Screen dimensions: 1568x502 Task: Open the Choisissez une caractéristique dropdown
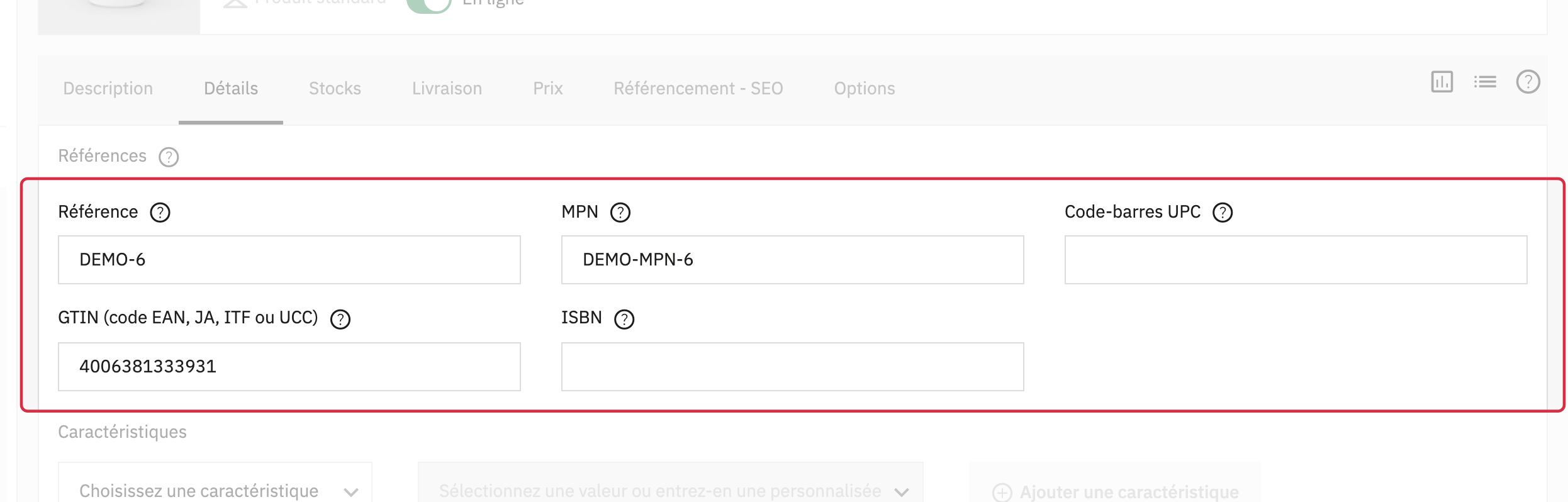[215, 482]
